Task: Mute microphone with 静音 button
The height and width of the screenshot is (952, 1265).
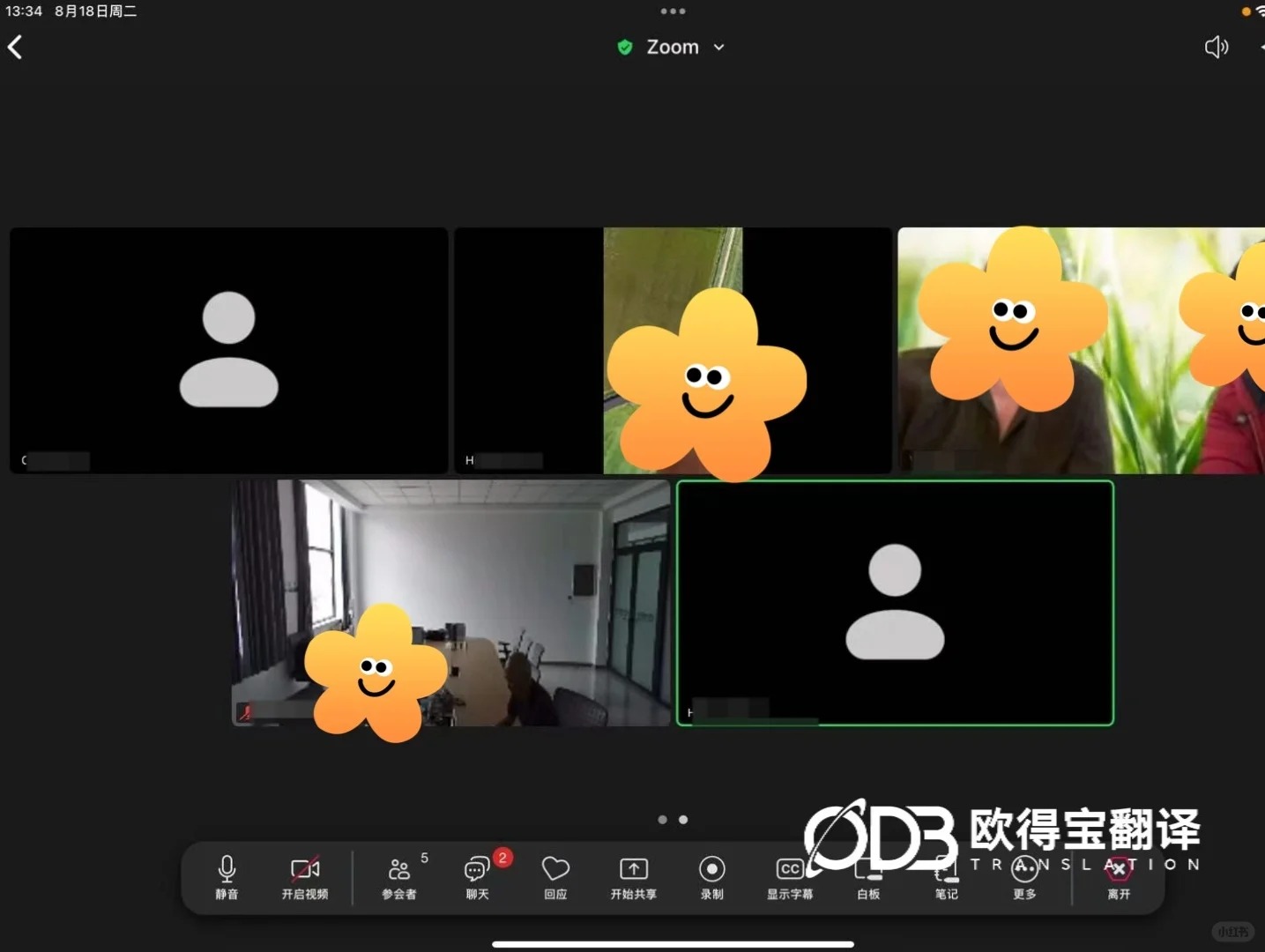Action: (227, 878)
